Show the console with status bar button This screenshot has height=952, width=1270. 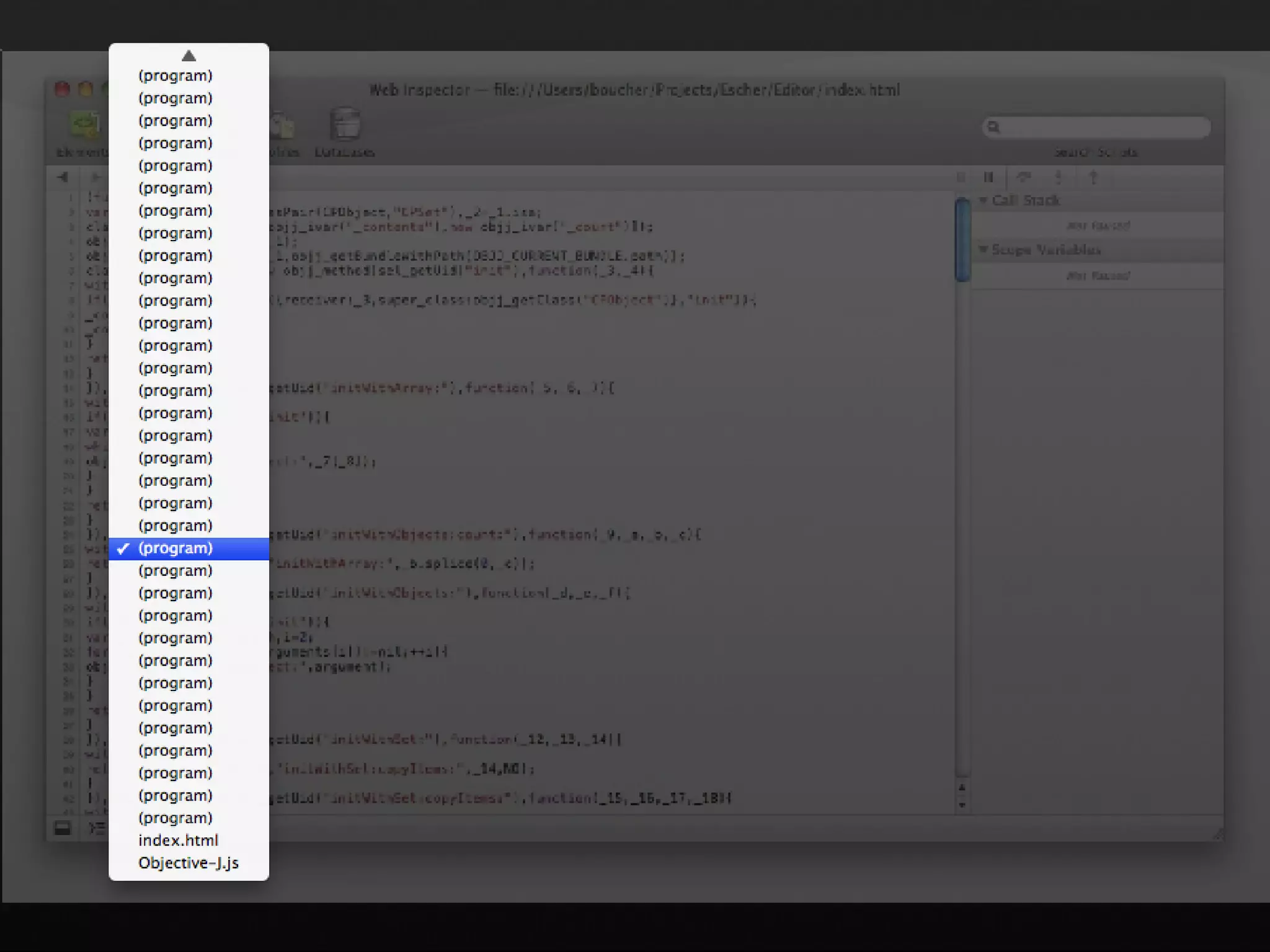coord(95,828)
